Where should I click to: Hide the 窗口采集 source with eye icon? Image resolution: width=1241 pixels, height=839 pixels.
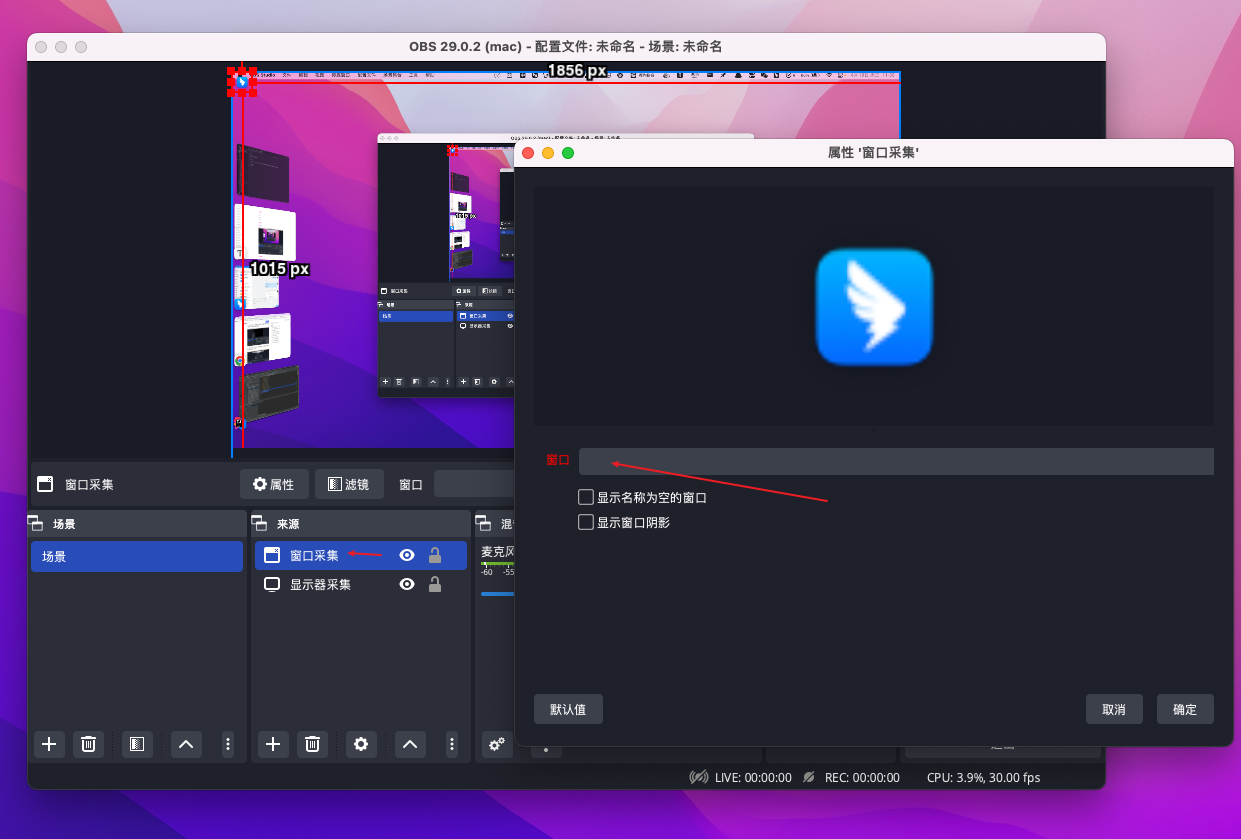[x=407, y=556]
